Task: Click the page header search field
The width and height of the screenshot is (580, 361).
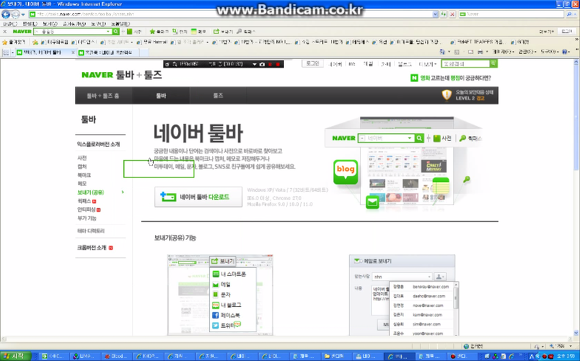Action: click(x=466, y=64)
